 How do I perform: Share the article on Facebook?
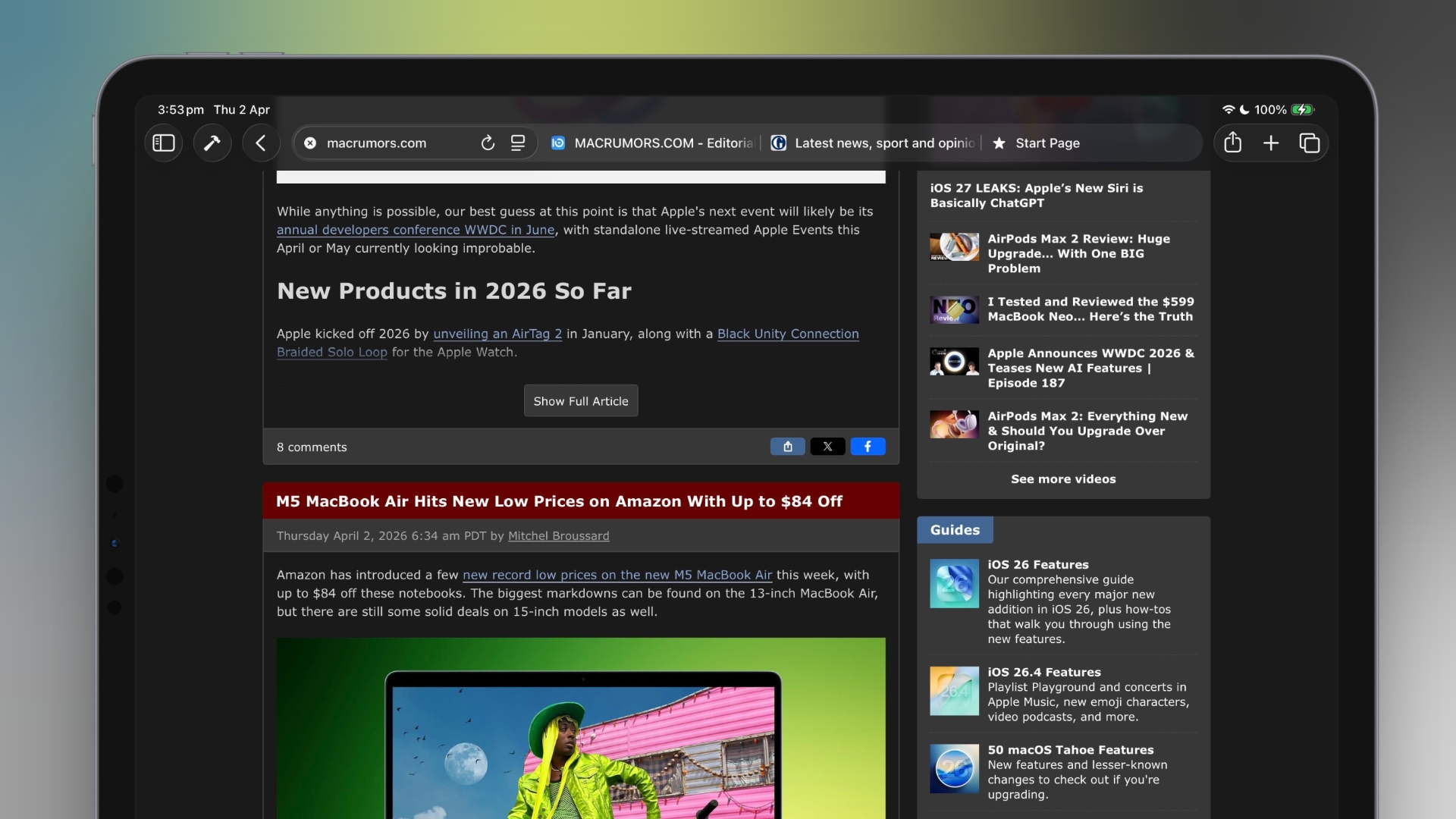[x=868, y=447]
